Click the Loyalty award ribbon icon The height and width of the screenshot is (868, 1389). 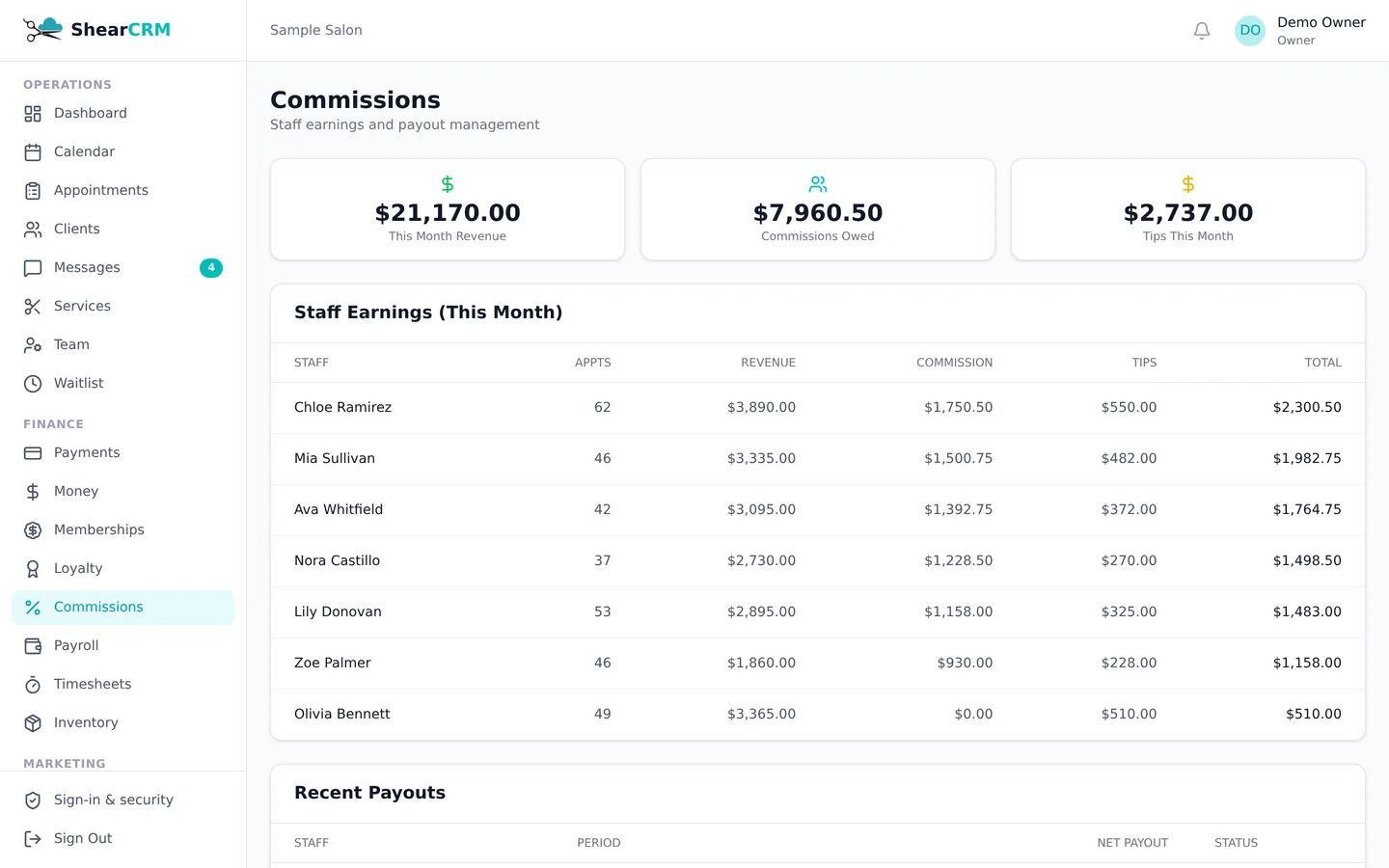coord(33,569)
